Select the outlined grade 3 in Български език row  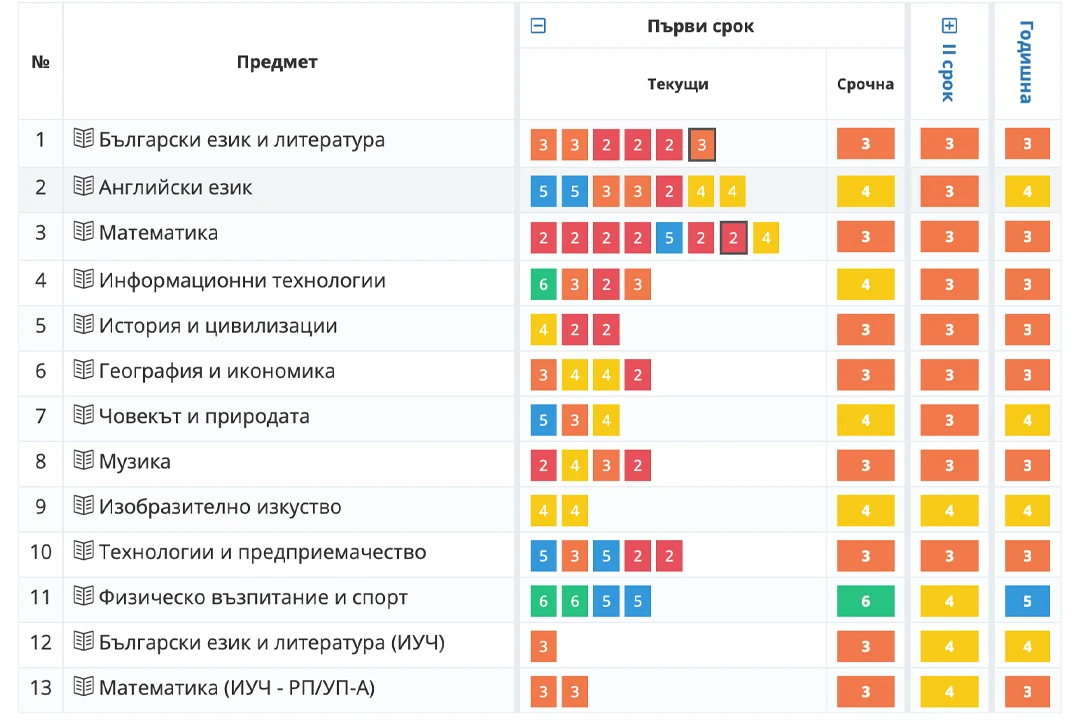[702, 145]
